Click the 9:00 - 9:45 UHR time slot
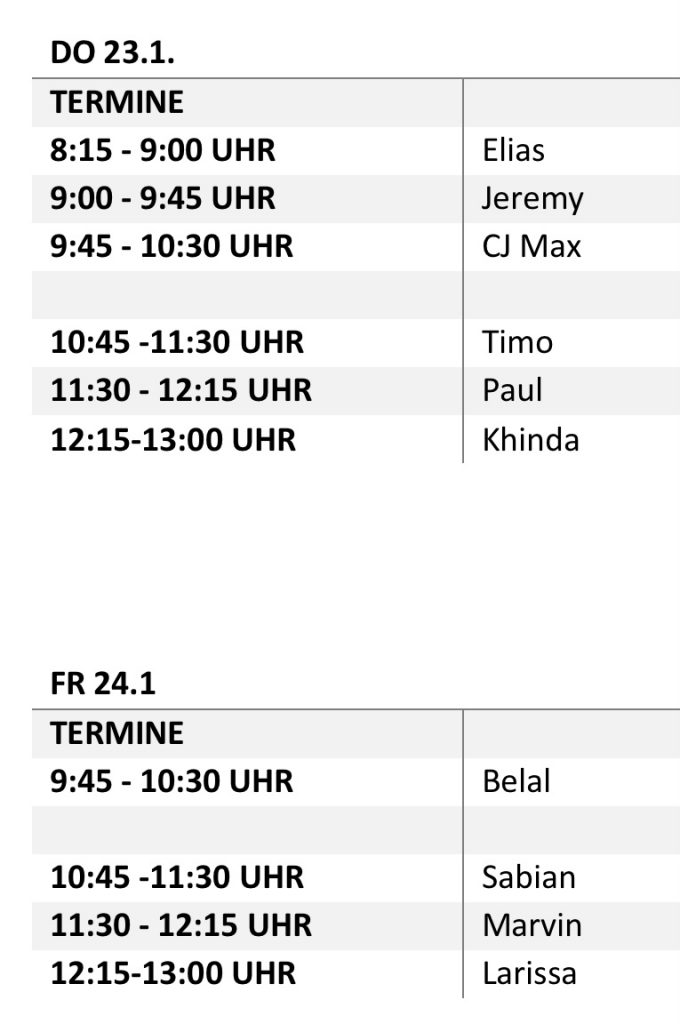680x1024 pixels. click(162, 199)
